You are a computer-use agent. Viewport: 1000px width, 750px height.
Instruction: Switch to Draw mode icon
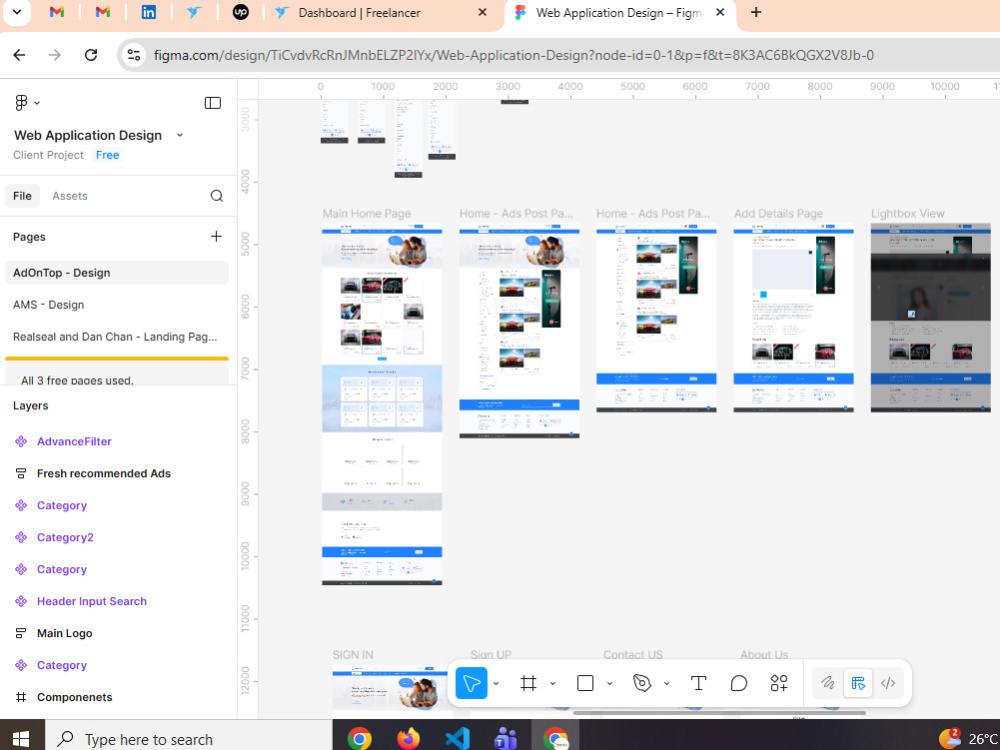pyautogui.click(x=828, y=683)
